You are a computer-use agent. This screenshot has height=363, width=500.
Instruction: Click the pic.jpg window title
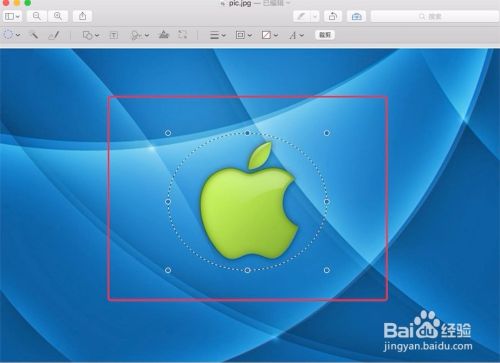click(240, 3)
